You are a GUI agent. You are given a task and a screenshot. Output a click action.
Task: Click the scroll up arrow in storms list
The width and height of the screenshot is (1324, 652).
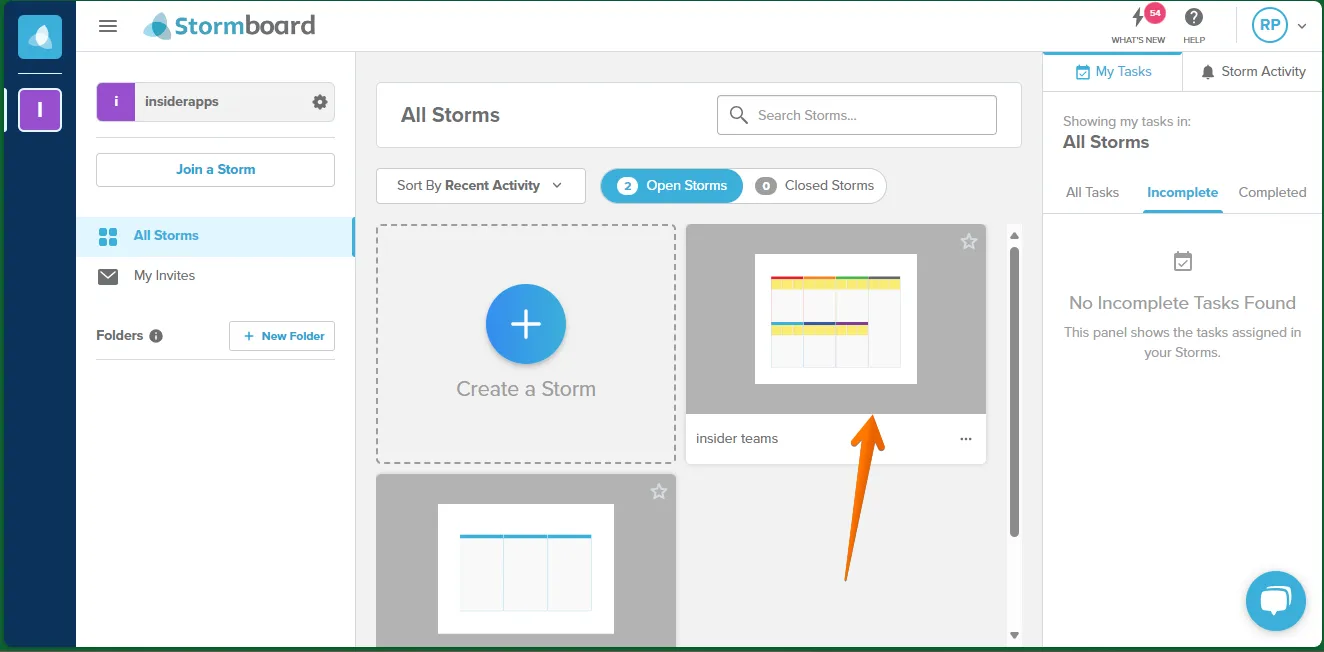[1014, 236]
